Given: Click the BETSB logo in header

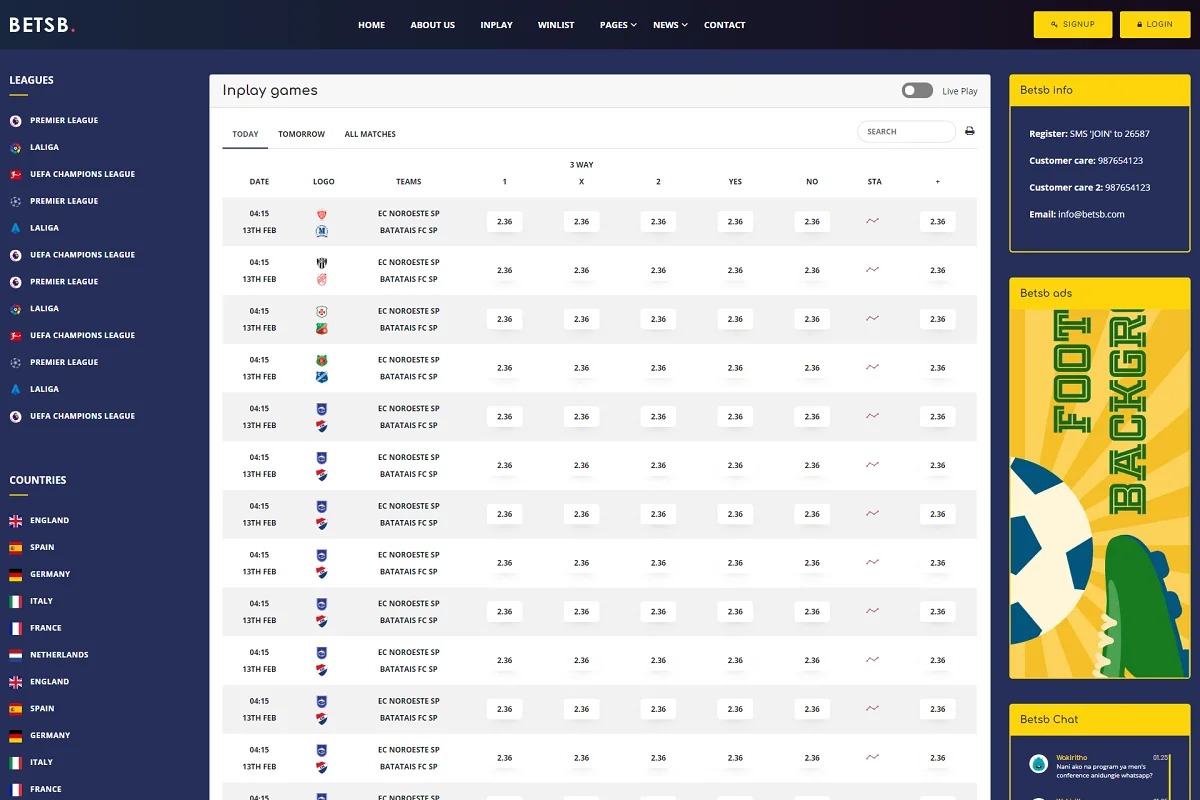Looking at the screenshot, I should 42,25.
